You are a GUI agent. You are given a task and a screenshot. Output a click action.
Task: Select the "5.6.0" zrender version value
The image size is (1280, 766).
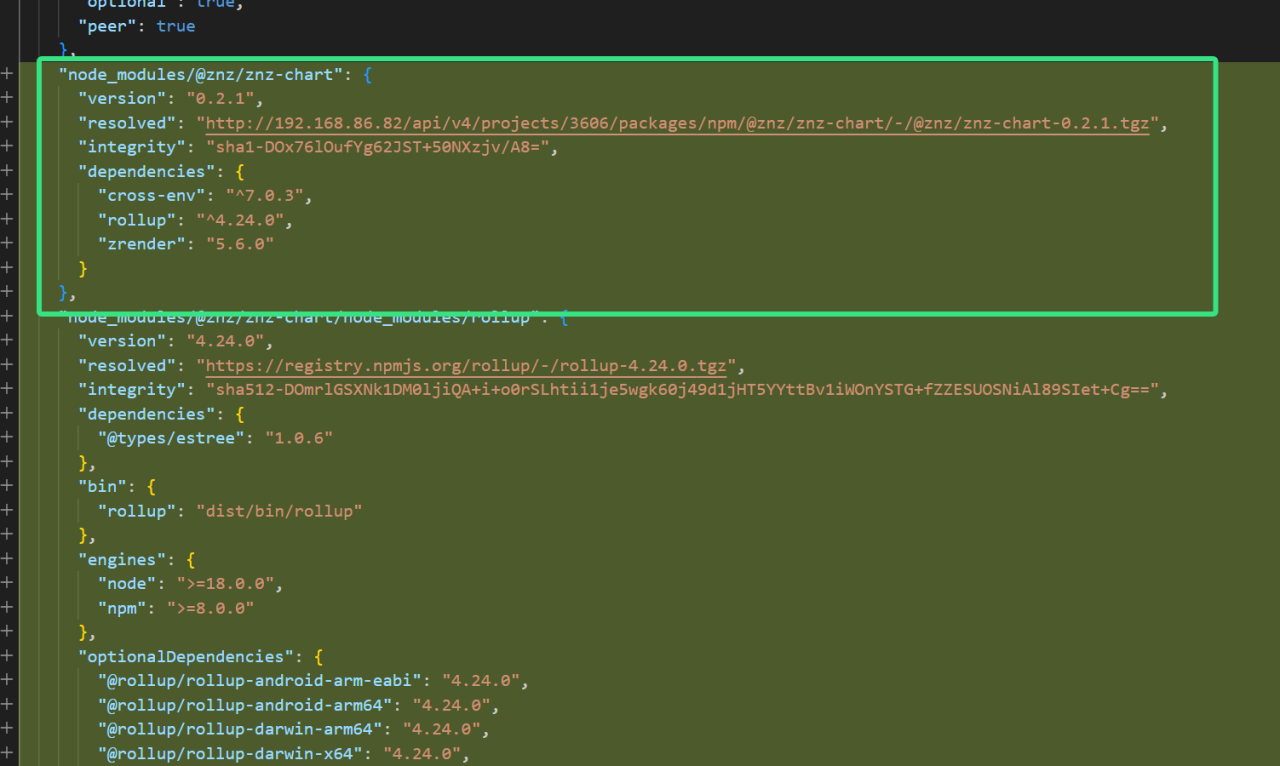(239, 243)
